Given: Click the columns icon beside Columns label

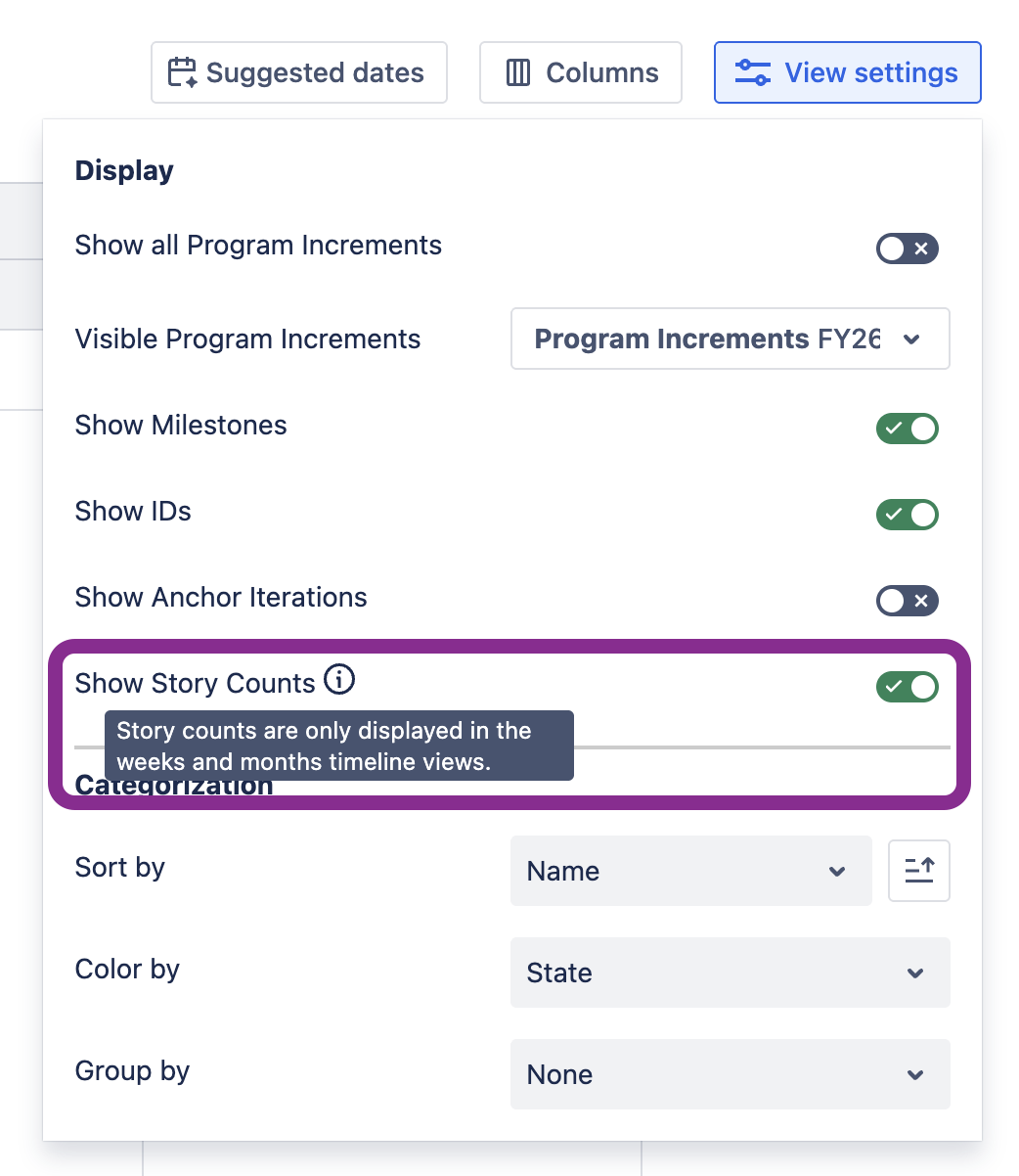Looking at the screenshot, I should coord(518,72).
